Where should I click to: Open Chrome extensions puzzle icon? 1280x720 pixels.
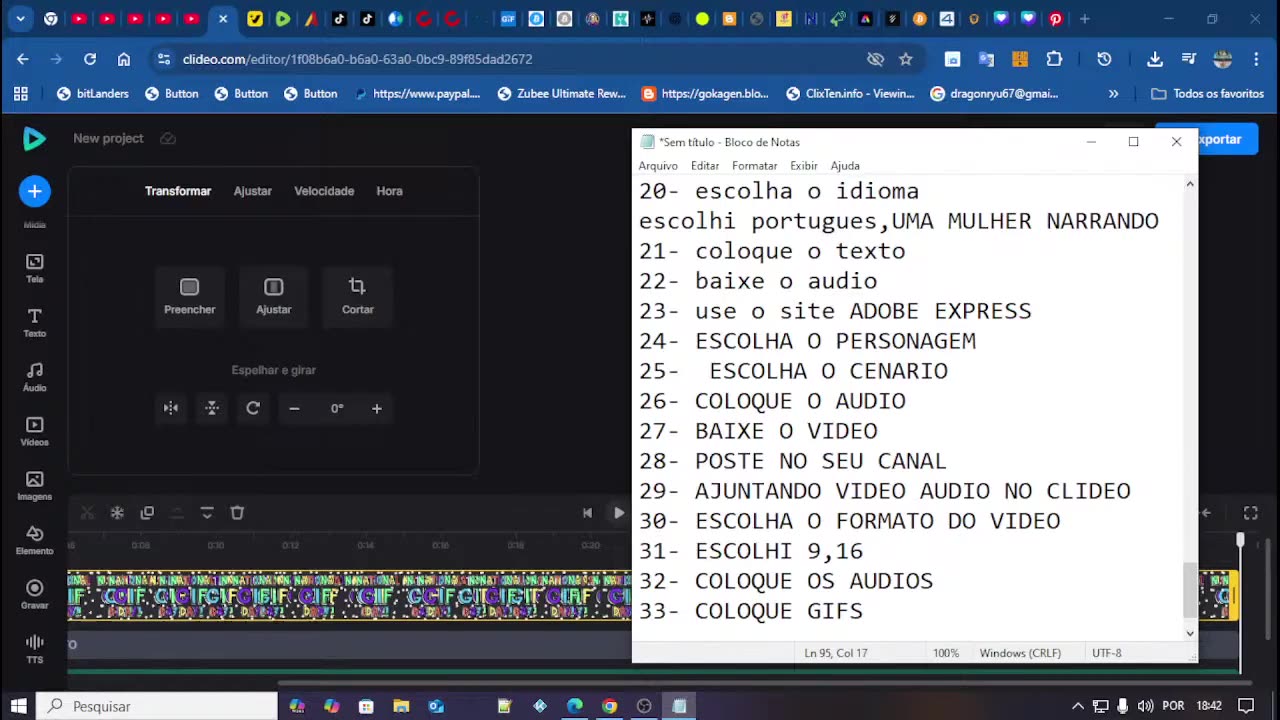pyautogui.click(x=1054, y=59)
